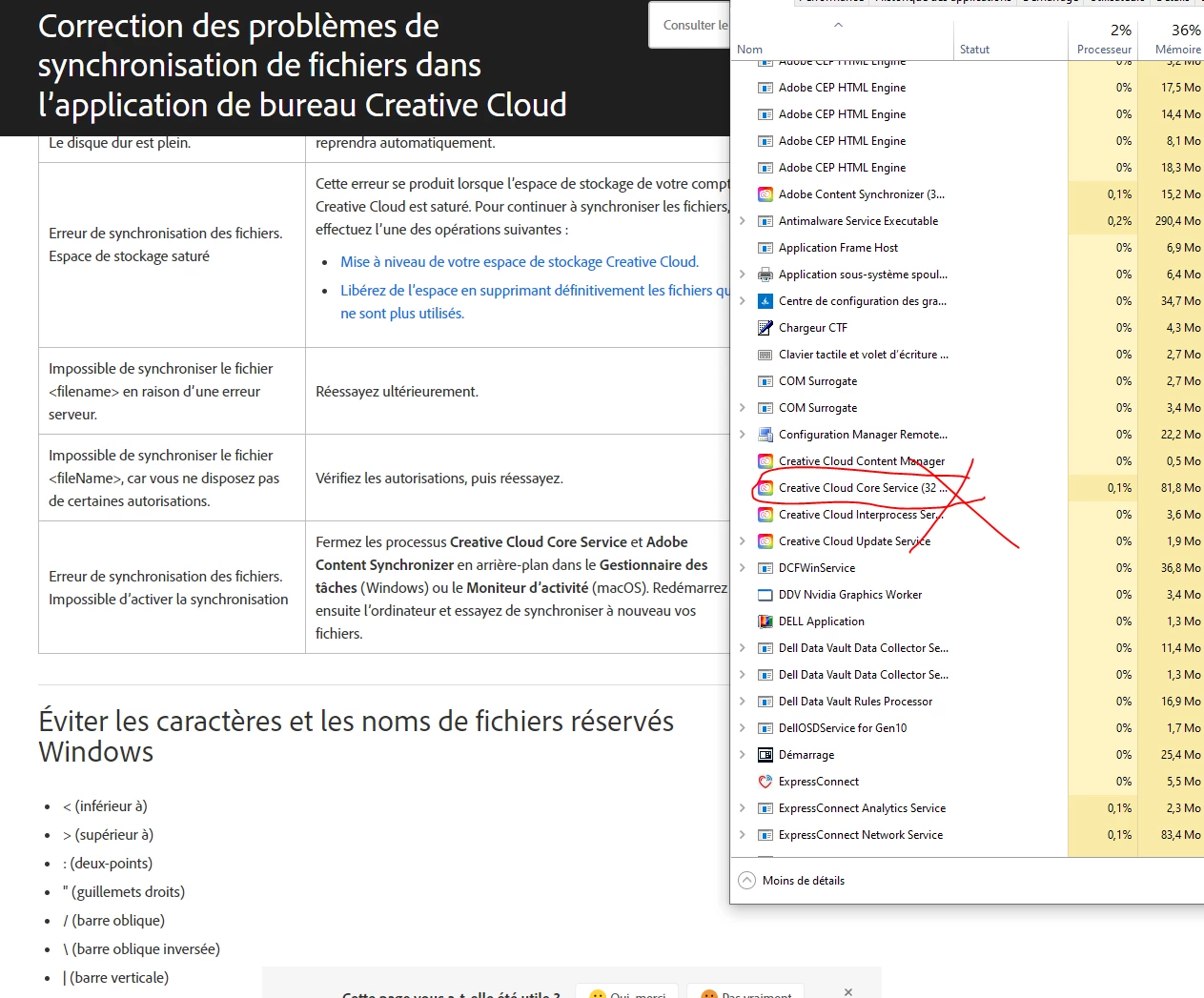The image size is (1204, 998).
Task: Select the Adobe CEP HTML Engine 18,3 Mo row
Action: pyautogui.click(x=967, y=168)
